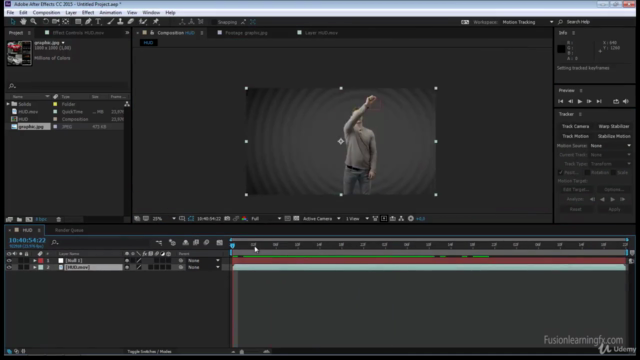This screenshot has height=360, width=640.
Task: Create a new folder in Project panel
Action: point(19,219)
